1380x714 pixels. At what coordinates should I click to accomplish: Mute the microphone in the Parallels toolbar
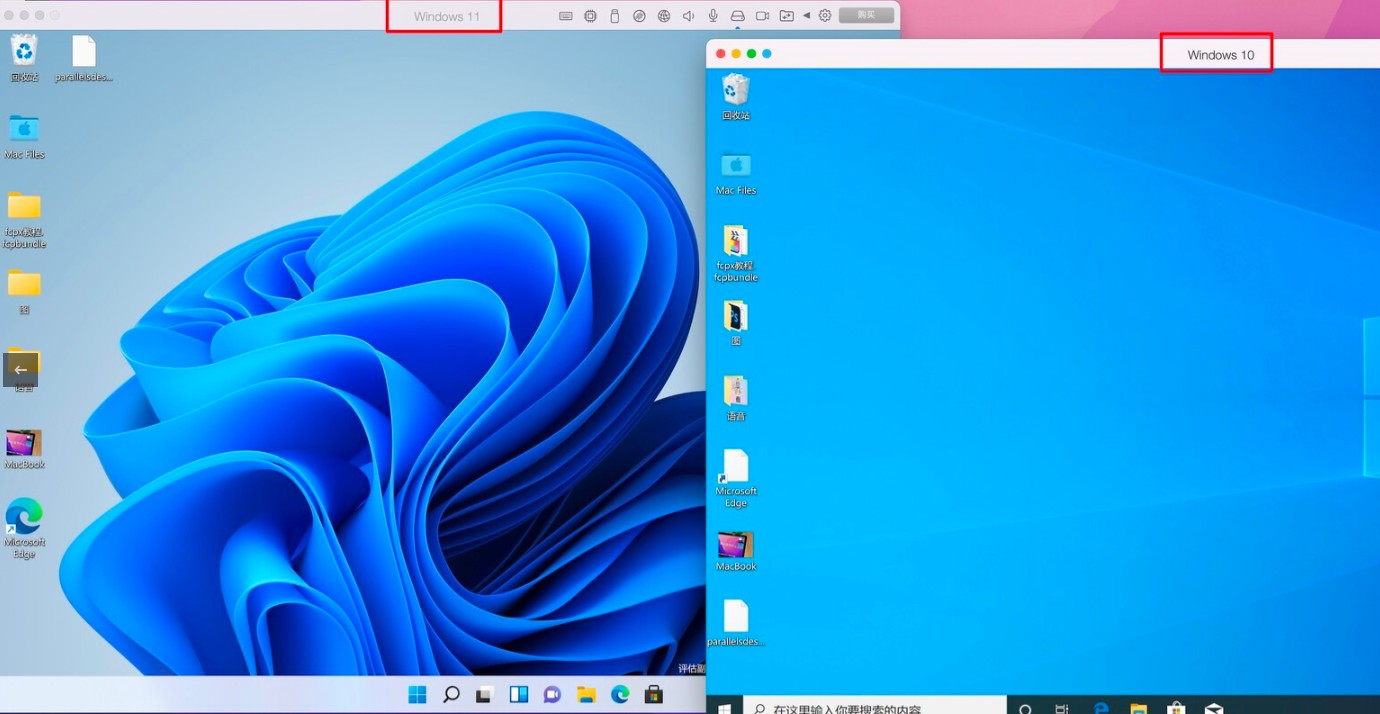pos(711,15)
